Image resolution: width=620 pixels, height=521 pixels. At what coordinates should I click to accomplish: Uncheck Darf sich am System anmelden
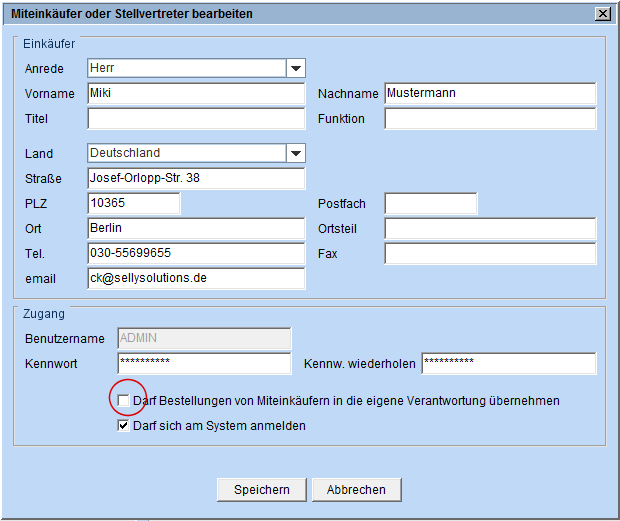tap(123, 426)
